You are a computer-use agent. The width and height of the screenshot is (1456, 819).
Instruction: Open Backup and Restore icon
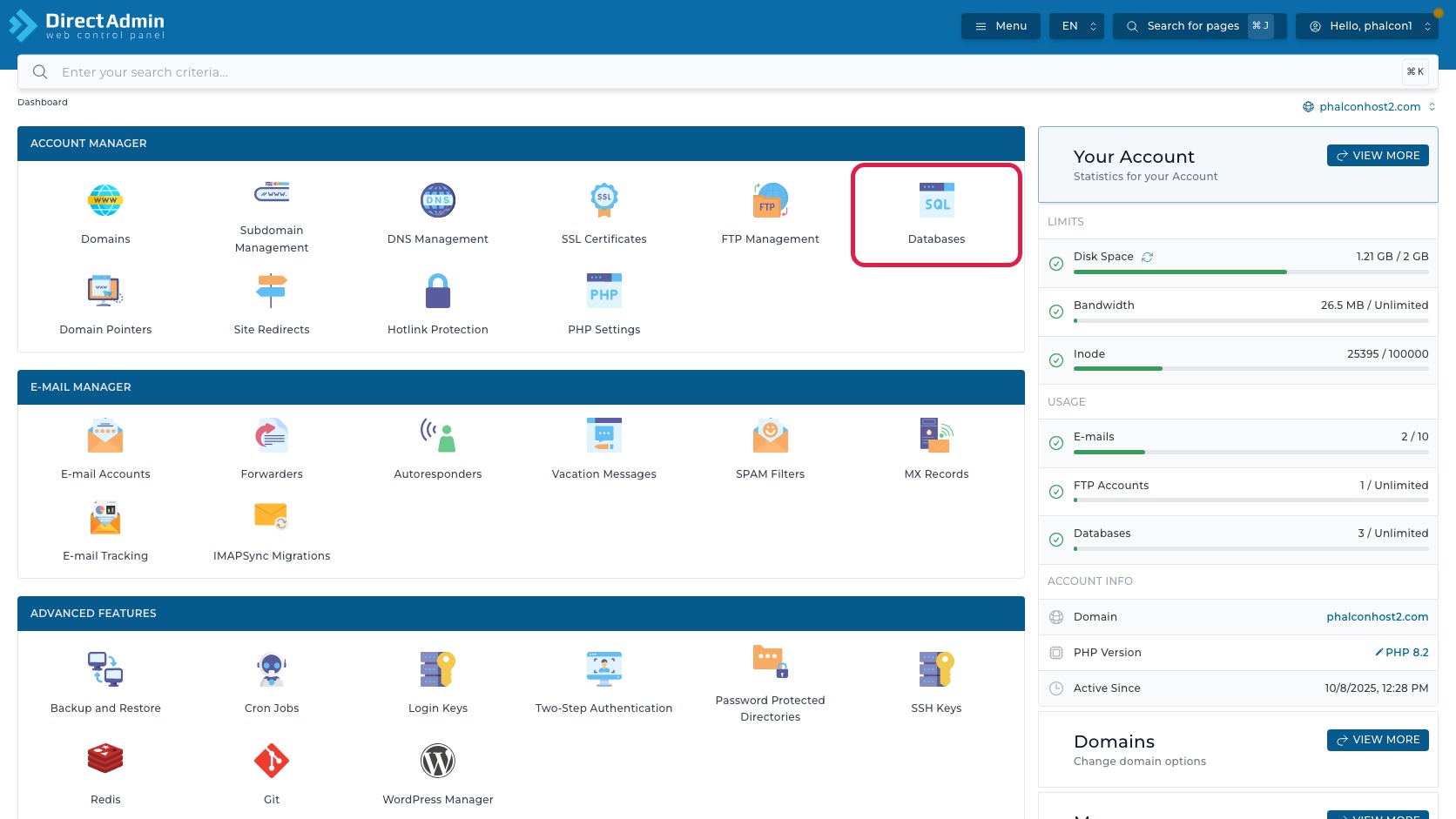[x=105, y=669]
